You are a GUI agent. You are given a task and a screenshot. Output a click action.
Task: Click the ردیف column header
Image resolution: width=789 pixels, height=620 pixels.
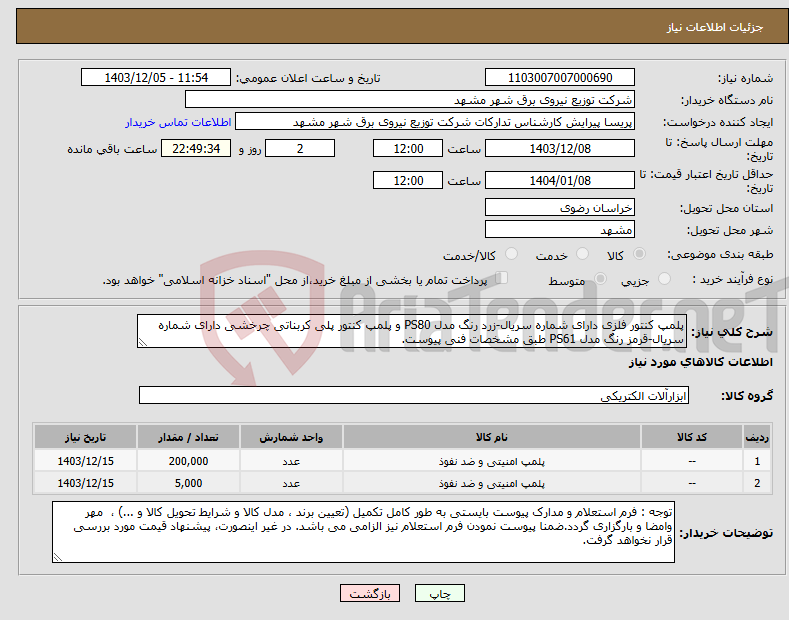[x=757, y=437]
